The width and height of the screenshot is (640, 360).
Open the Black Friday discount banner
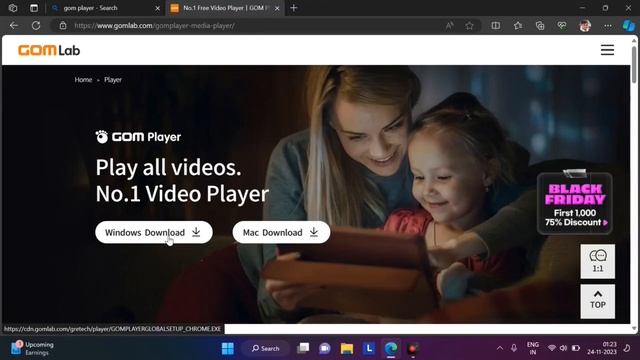(x=575, y=203)
